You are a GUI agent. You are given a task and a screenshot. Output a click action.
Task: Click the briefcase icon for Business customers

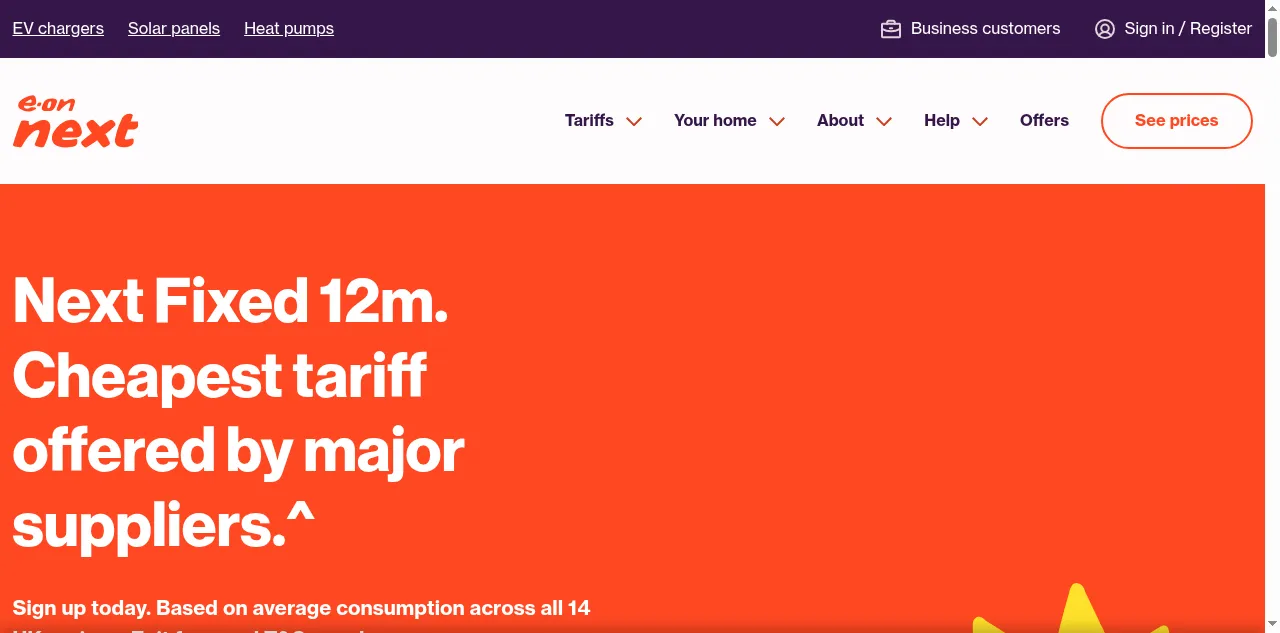point(891,29)
